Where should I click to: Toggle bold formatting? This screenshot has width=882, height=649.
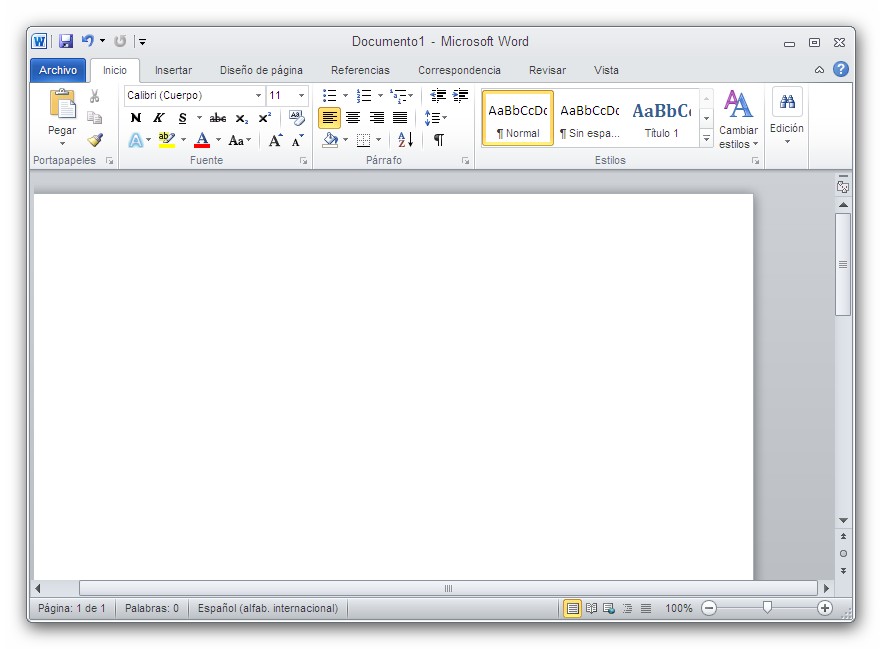(136, 117)
